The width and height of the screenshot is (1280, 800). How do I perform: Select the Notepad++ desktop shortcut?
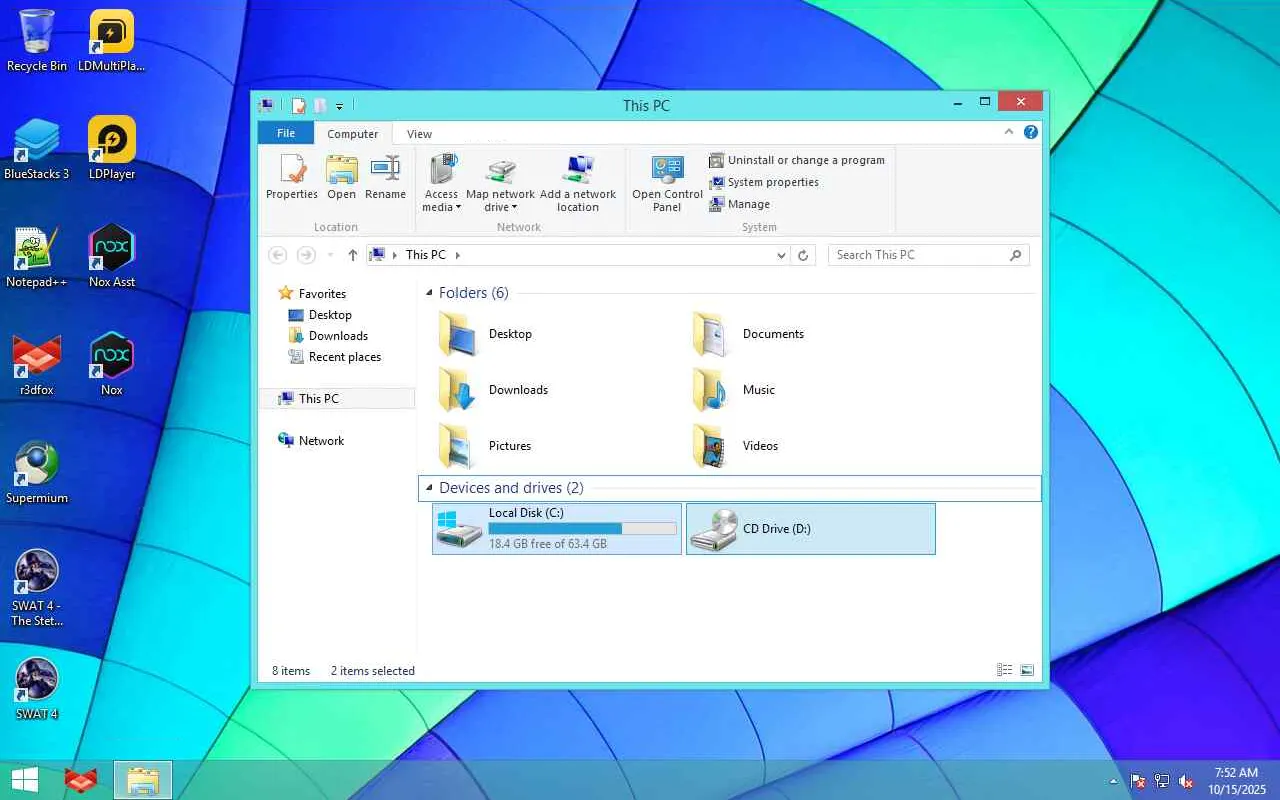click(37, 257)
